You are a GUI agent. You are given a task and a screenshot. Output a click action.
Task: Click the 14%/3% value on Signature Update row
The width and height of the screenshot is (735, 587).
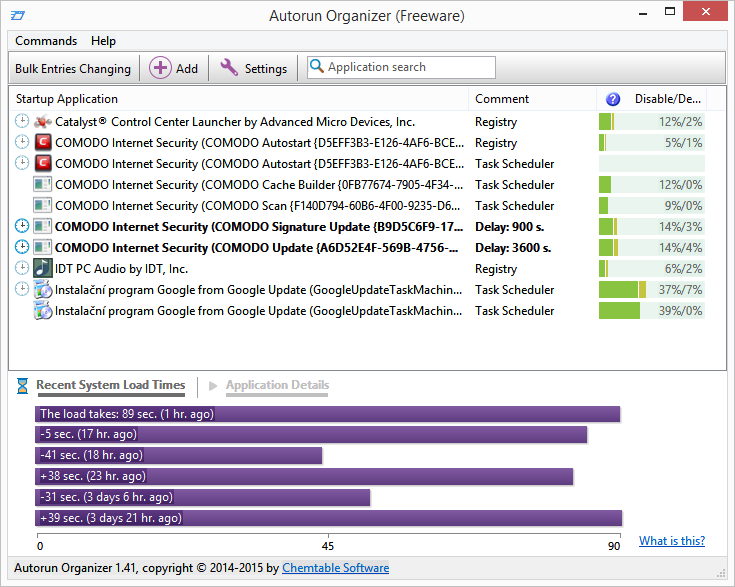click(681, 227)
